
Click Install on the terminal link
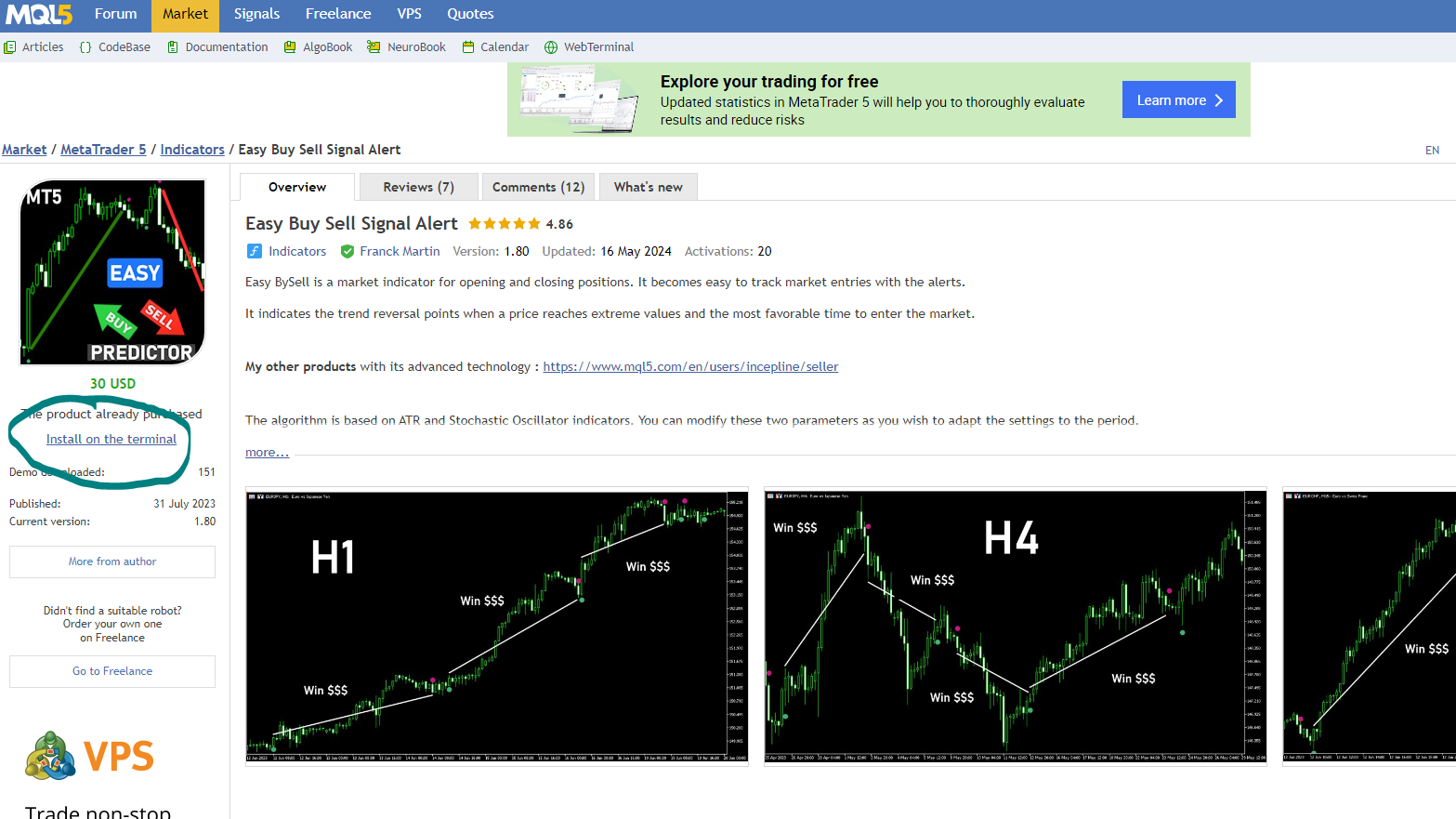pos(111,439)
